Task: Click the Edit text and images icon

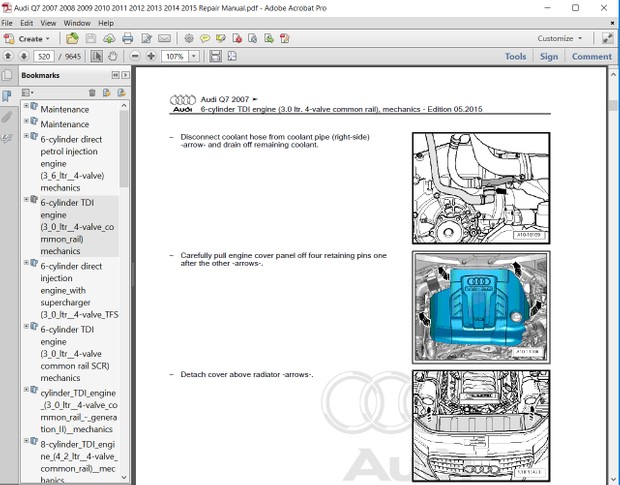Action: click(x=147, y=38)
